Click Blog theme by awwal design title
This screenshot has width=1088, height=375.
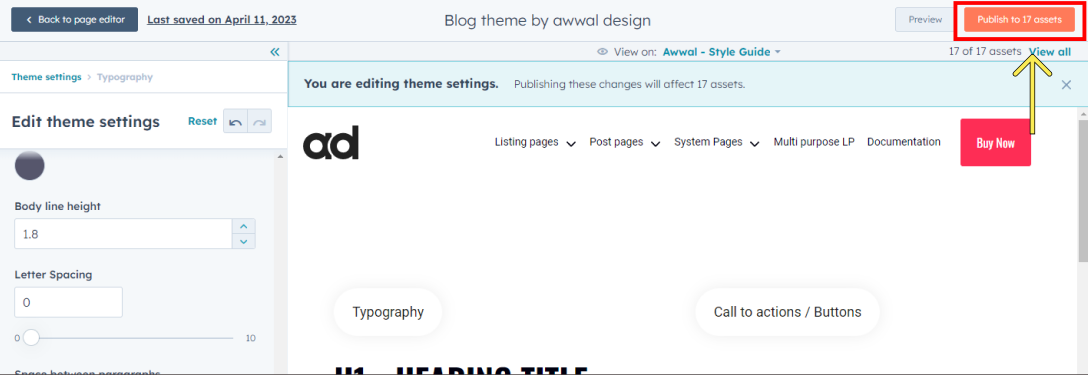(x=547, y=20)
